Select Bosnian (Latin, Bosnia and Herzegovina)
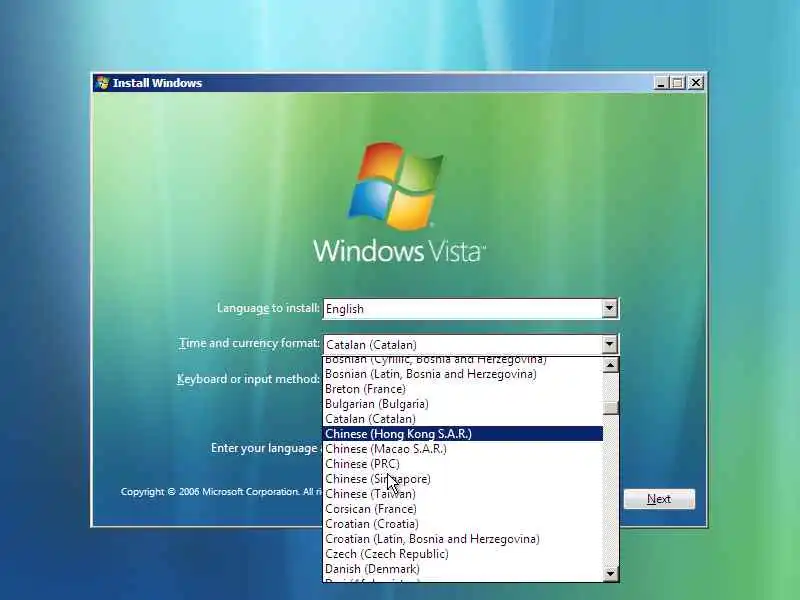The height and width of the screenshot is (600, 800). (x=463, y=374)
